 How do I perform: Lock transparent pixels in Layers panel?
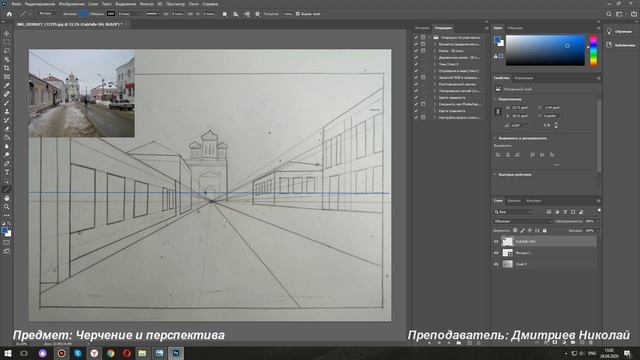515,231
